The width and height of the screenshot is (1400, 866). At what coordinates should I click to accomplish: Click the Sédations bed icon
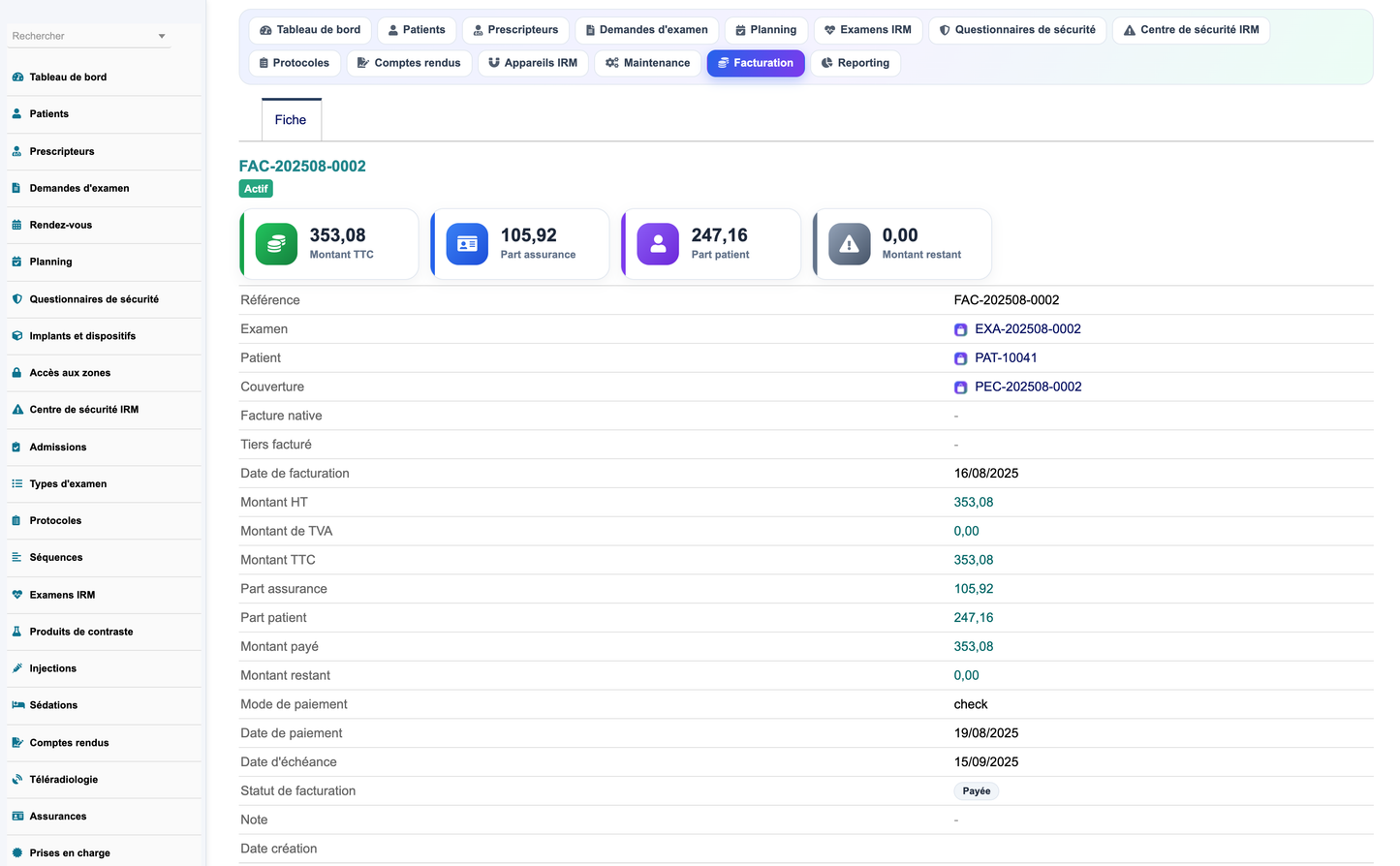pyautogui.click(x=17, y=705)
